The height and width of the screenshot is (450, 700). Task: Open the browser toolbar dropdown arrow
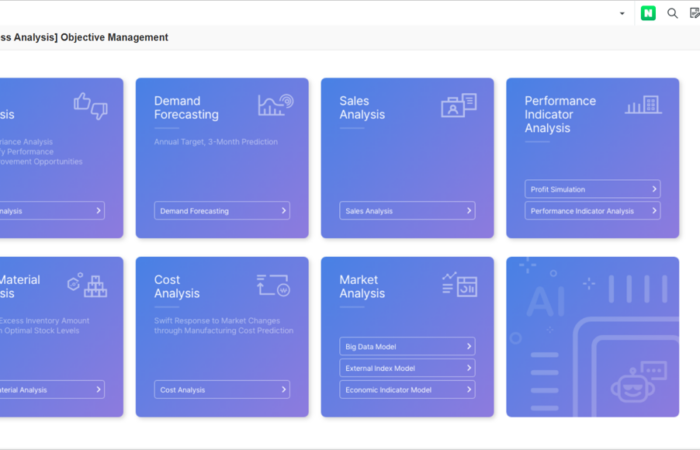pos(622,13)
